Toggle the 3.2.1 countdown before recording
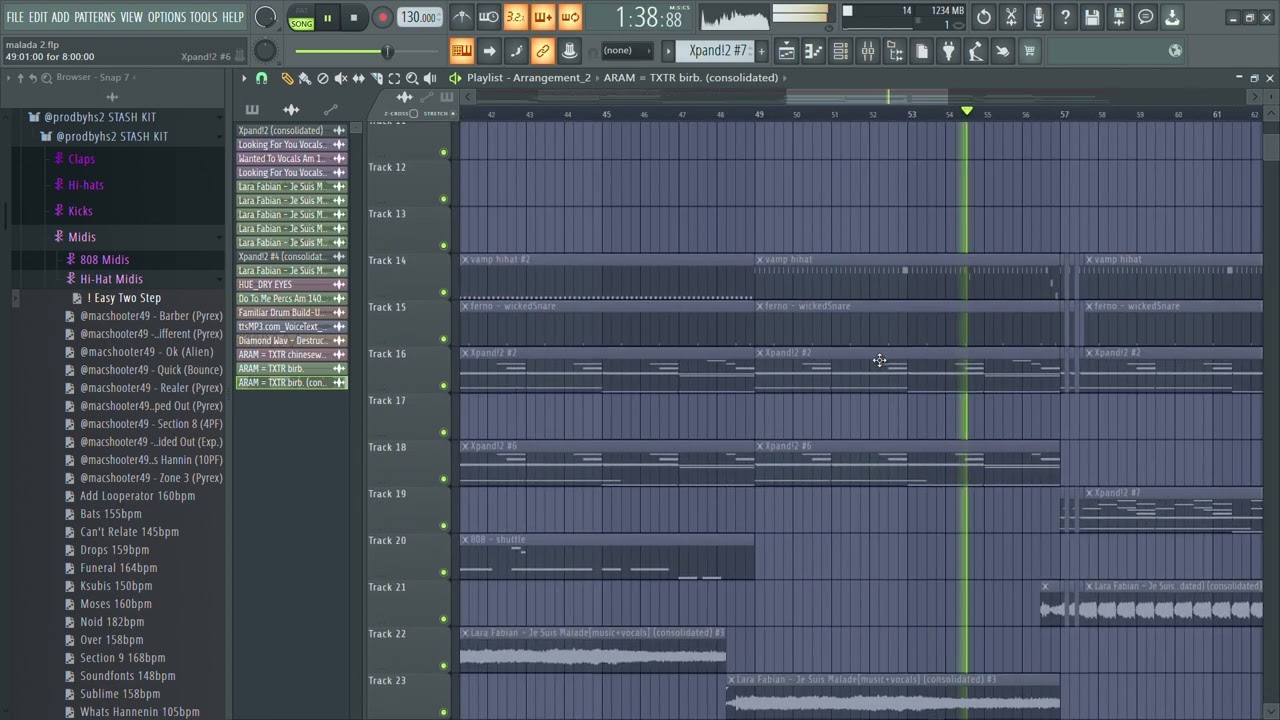This screenshot has height=720, width=1280. 515,17
